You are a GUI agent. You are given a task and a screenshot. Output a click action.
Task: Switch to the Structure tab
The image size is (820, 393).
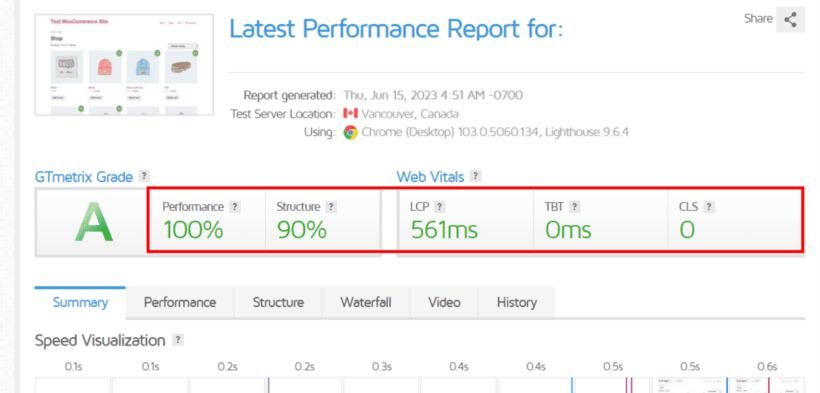click(278, 302)
